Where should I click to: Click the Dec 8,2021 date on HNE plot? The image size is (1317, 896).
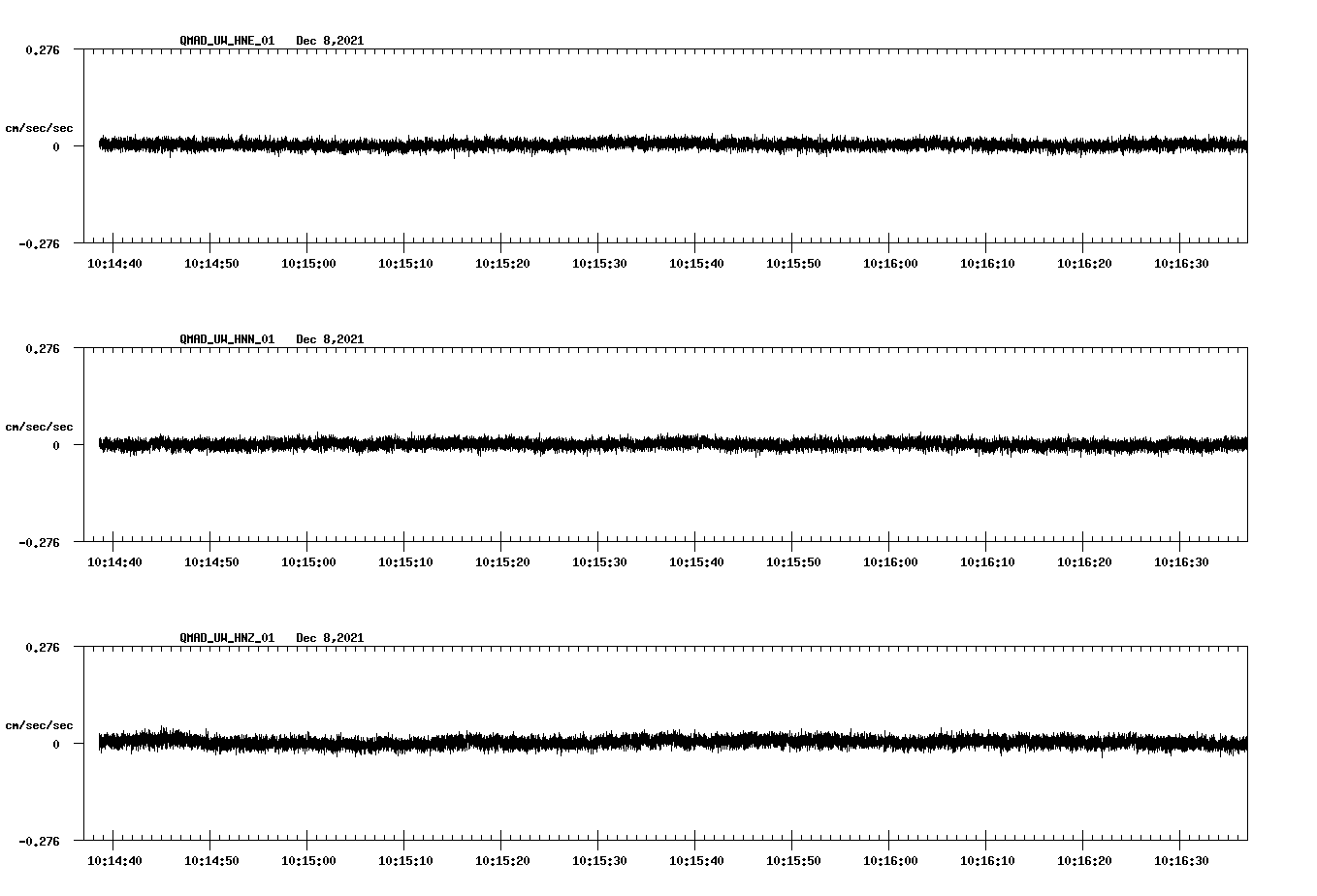330,41
